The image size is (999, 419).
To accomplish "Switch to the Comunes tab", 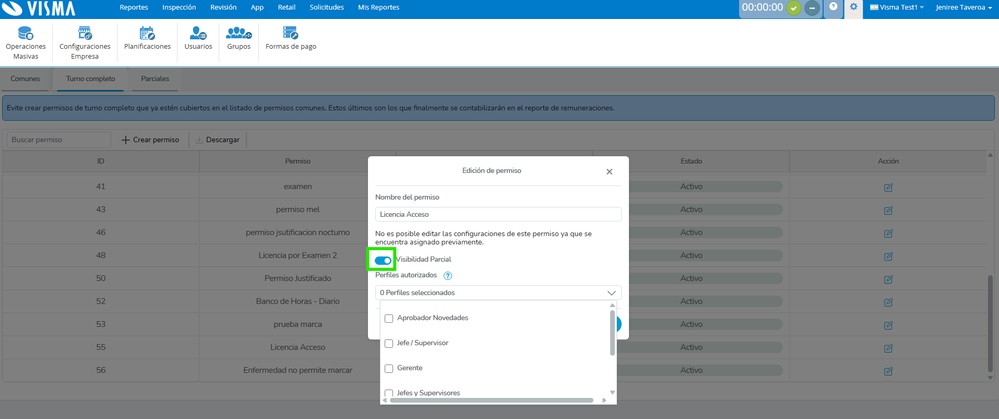I will click(25, 80).
